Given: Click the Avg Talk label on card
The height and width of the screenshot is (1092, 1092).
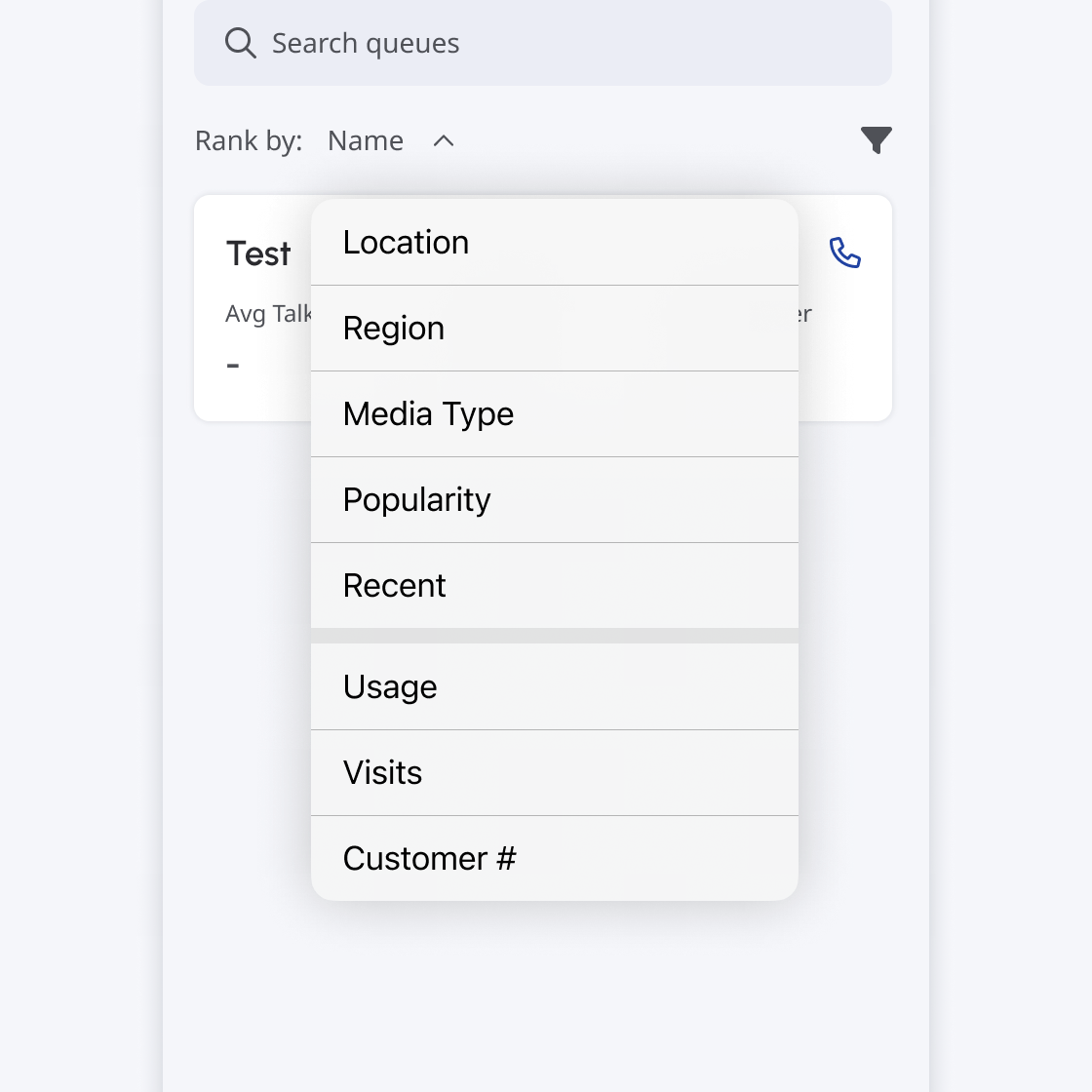Looking at the screenshot, I should [x=267, y=314].
